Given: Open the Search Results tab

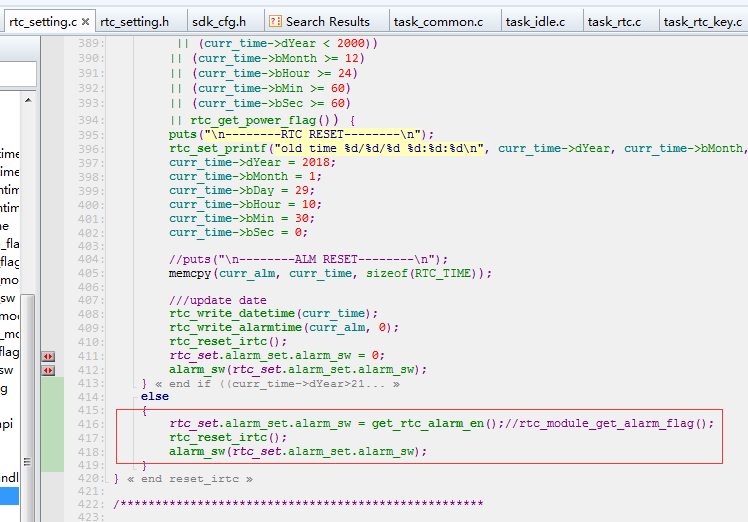Looking at the screenshot, I should pyautogui.click(x=327, y=21).
